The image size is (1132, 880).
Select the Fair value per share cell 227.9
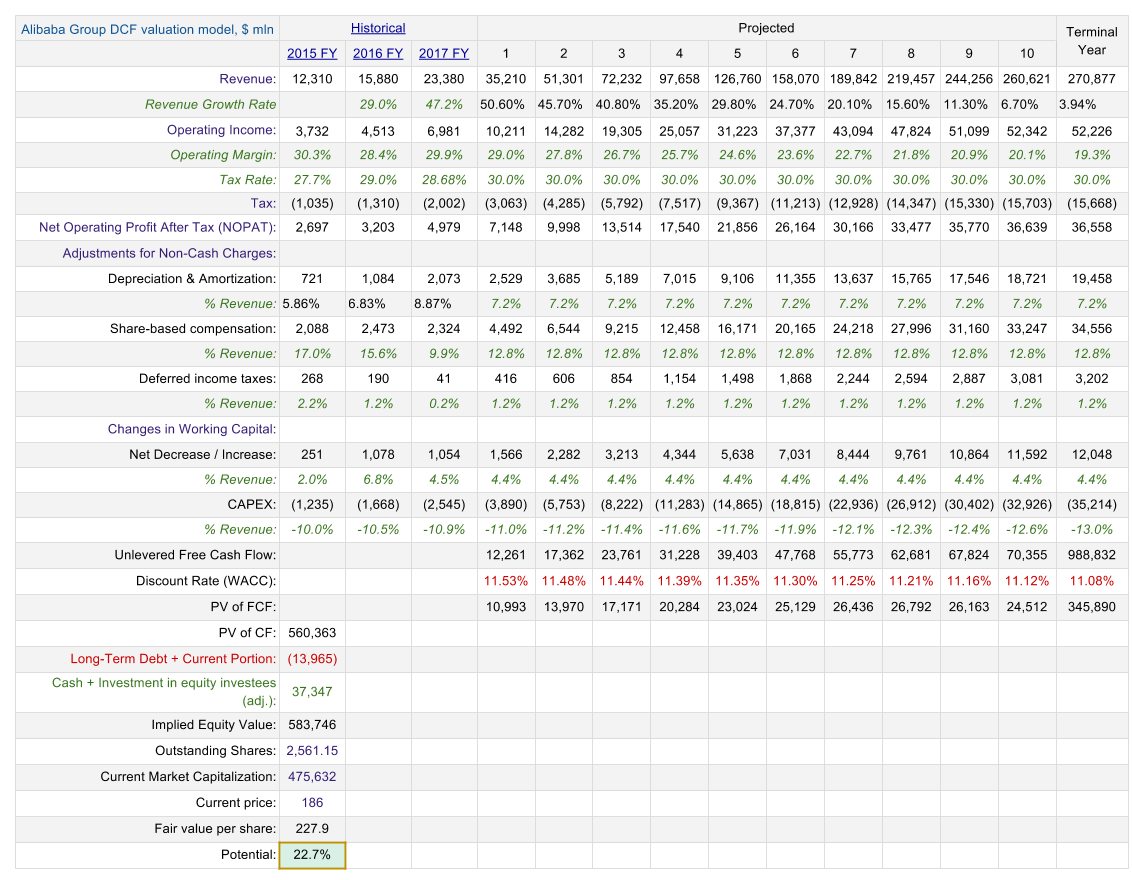(312, 828)
